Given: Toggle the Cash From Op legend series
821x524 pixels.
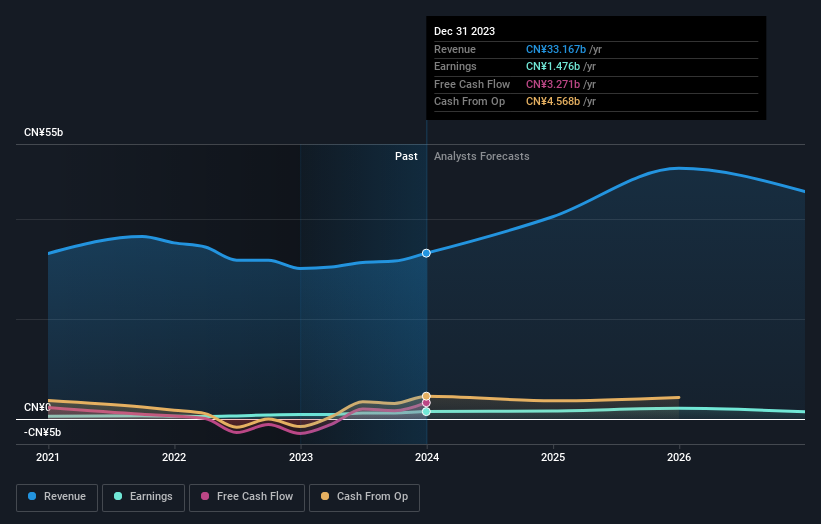Looking at the screenshot, I should [x=364, y=497].
